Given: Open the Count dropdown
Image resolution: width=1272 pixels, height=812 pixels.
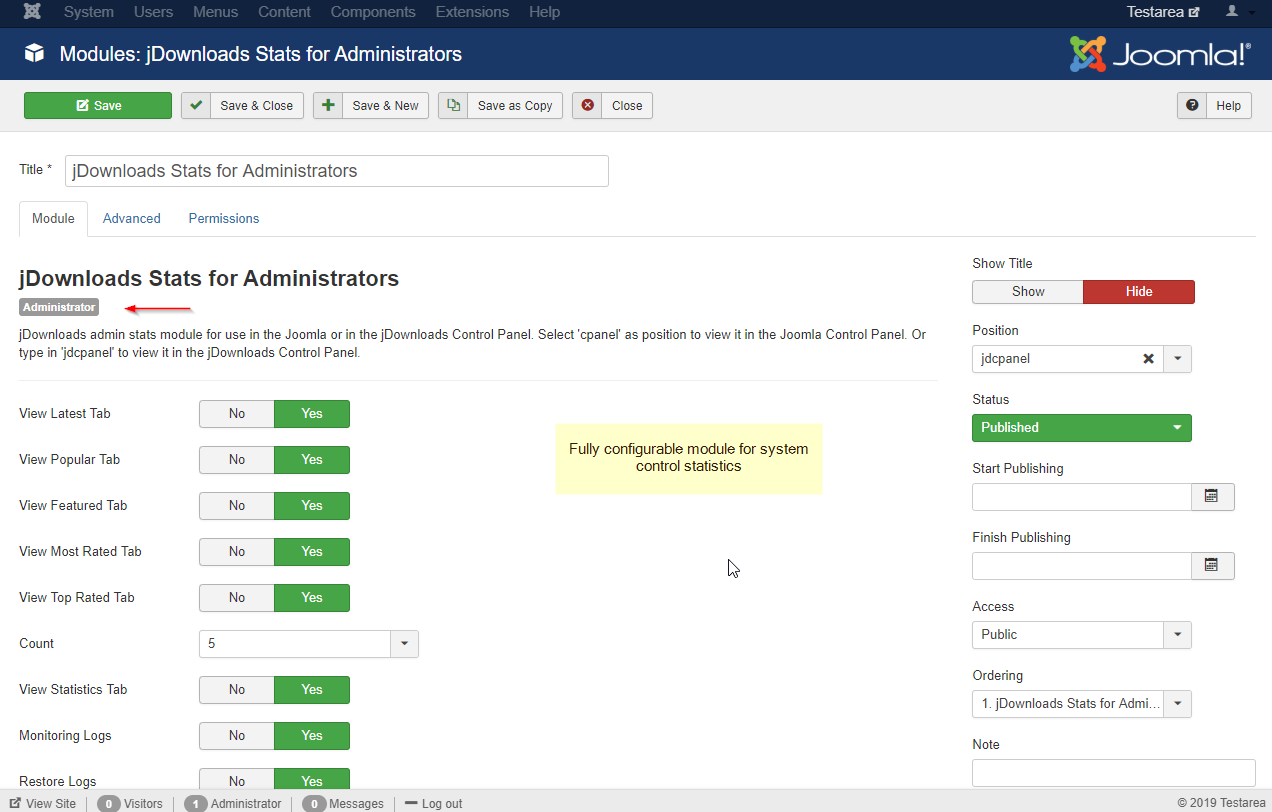Looking at the screenshot, I should (x=308, y=644).
